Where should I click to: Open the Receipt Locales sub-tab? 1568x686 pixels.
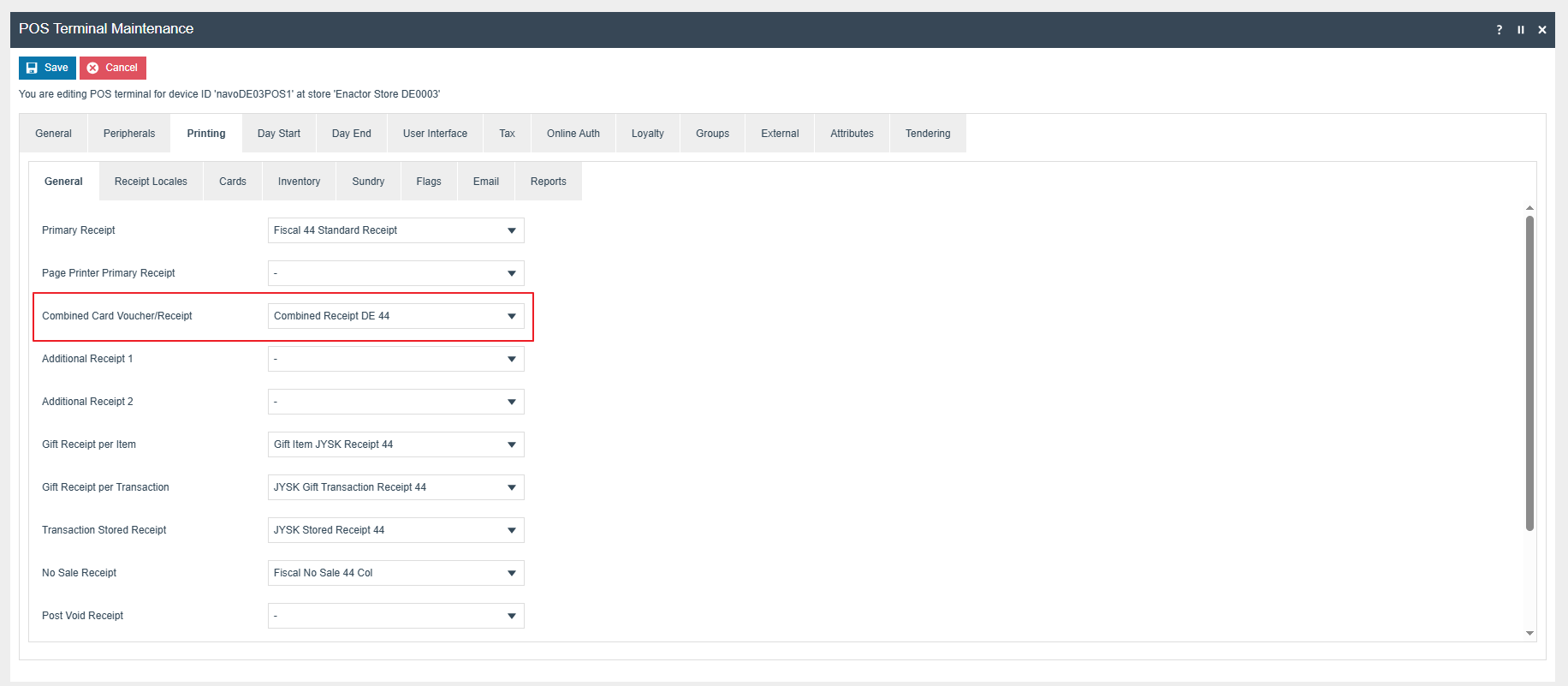click(x=151, y=182)
